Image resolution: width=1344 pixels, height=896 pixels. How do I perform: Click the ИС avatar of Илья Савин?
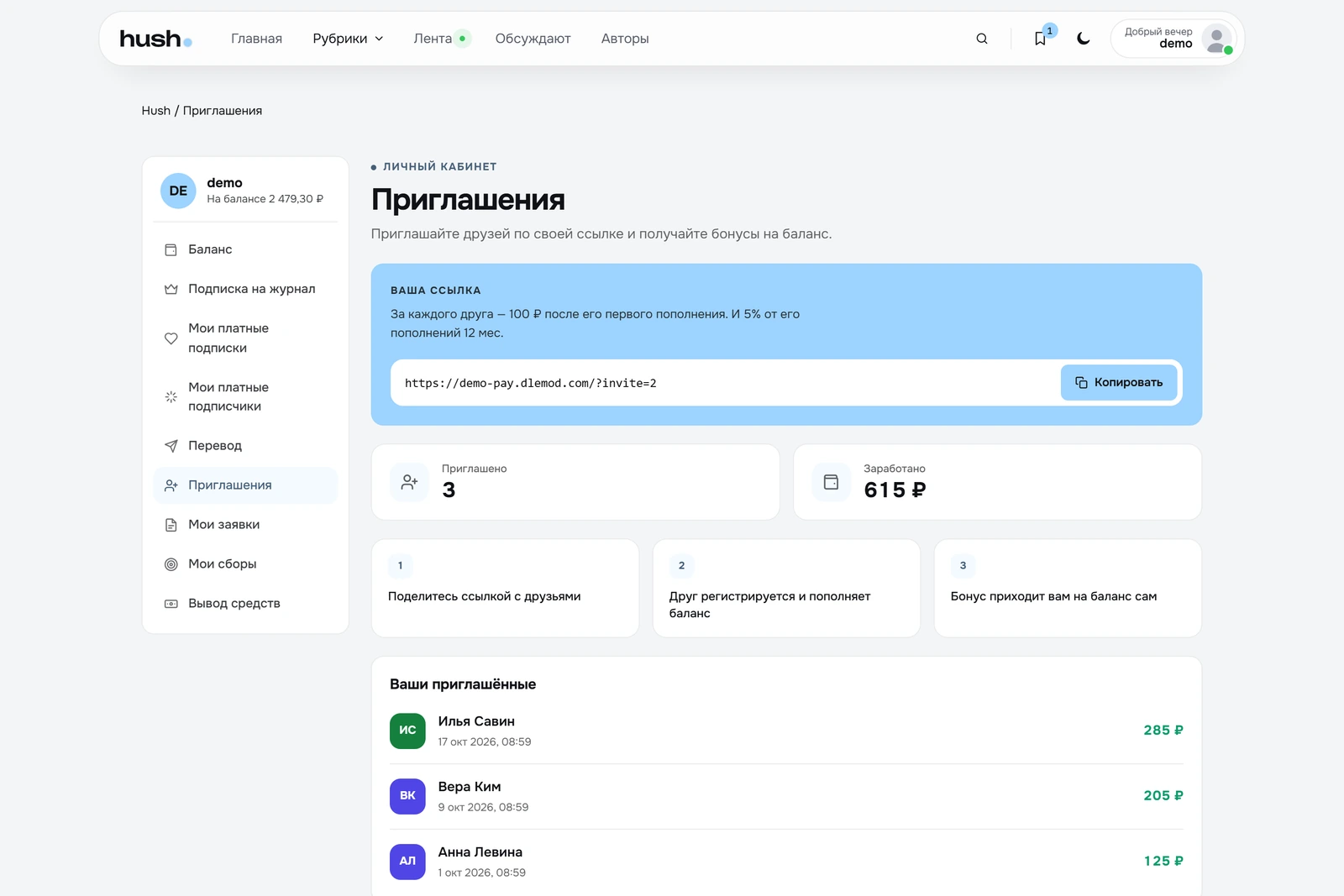coord(407,731)
